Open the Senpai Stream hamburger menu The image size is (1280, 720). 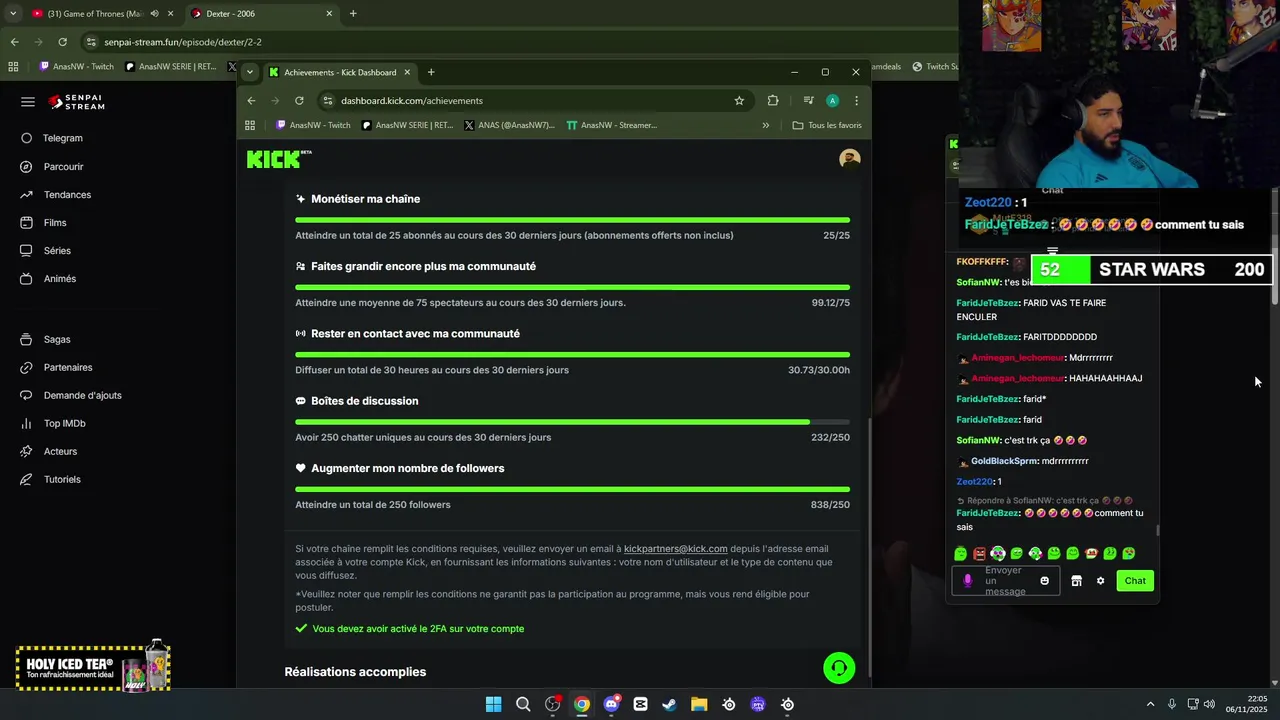[x=28, y=102]
